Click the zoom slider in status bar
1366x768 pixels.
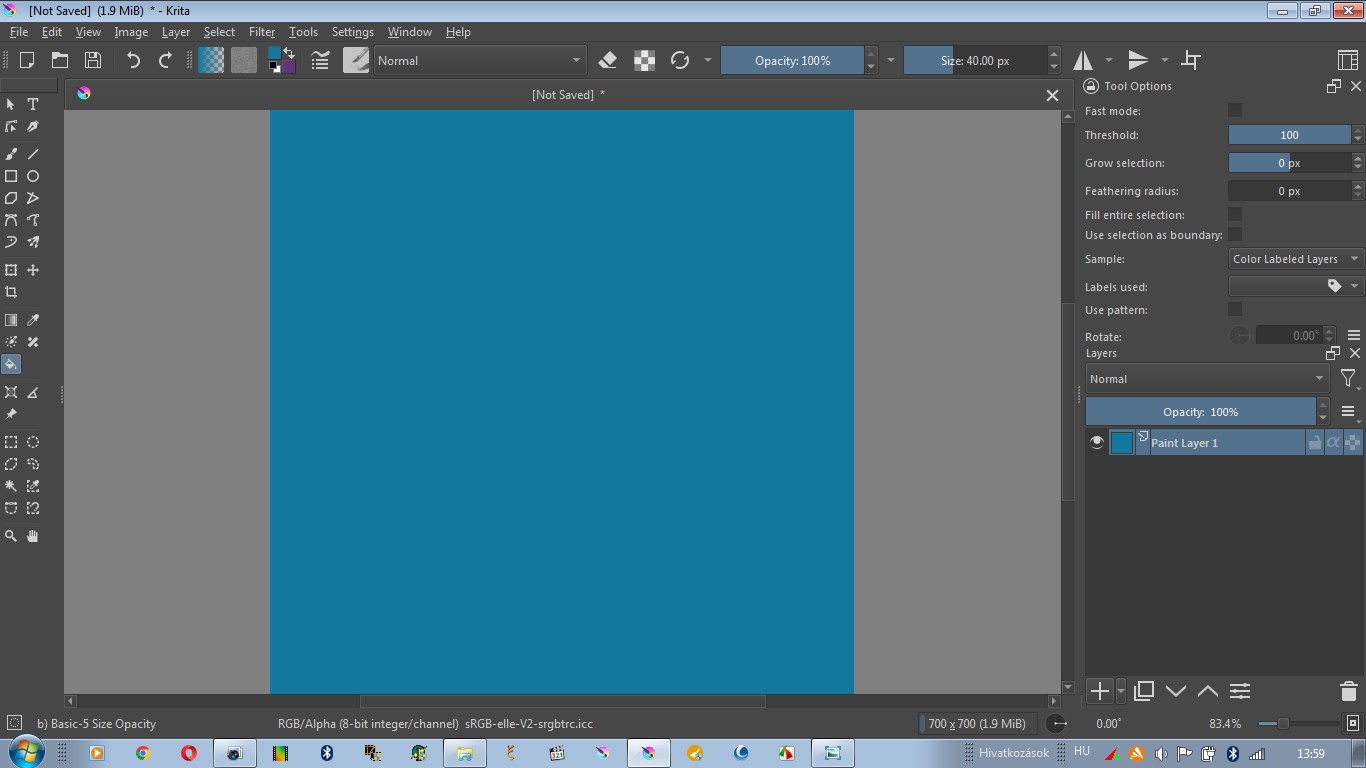[x=1298, y=723]
